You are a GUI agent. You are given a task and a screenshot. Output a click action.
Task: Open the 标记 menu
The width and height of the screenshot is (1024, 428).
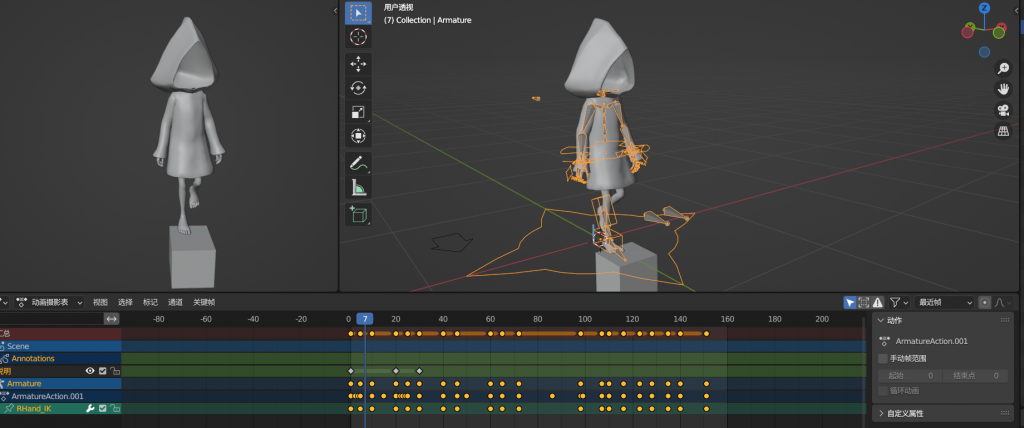click(150, 303)
